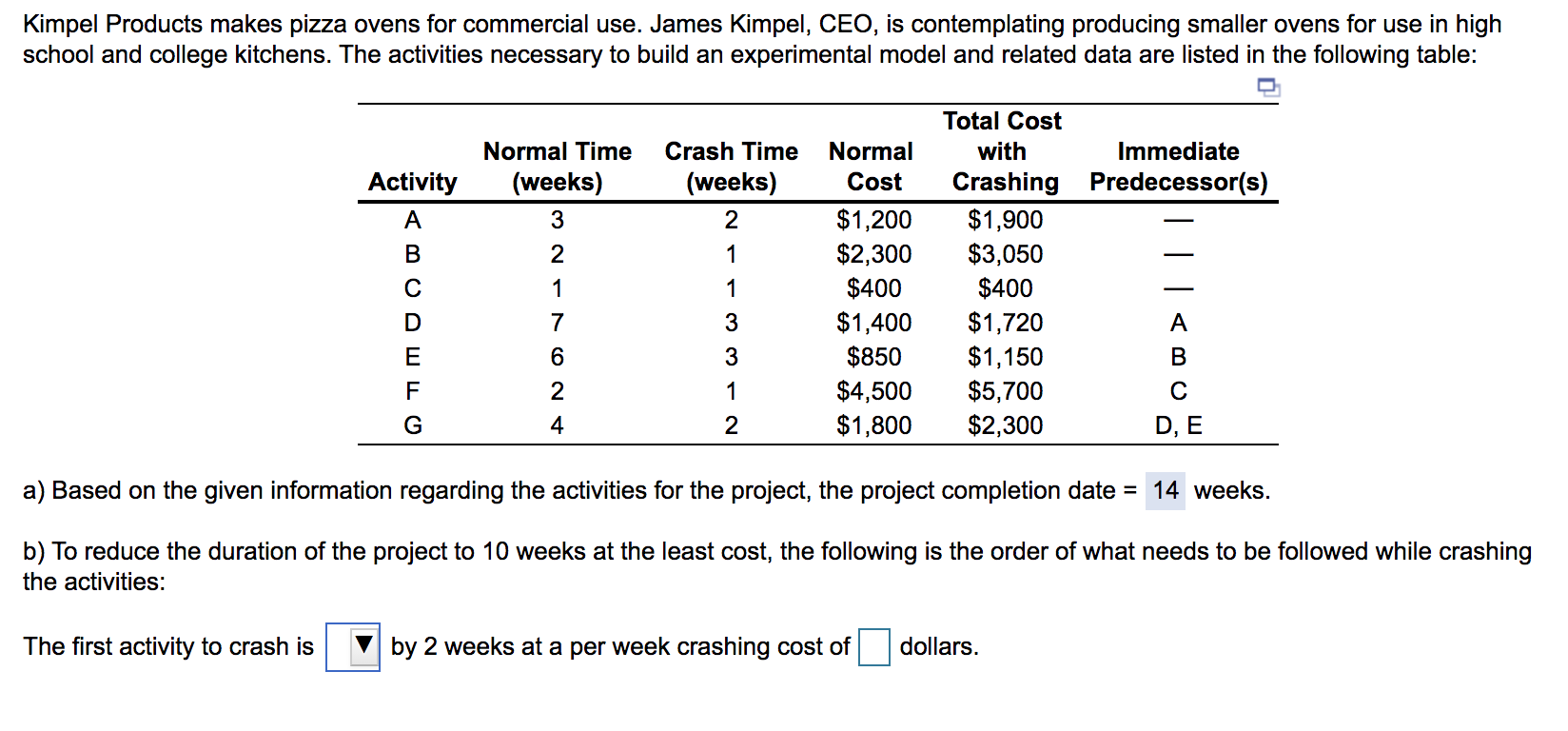Click the $1,720 crashing cost cell
Screen dimensions: 1568x731
pyautogui.click(x=1005, y=323)
